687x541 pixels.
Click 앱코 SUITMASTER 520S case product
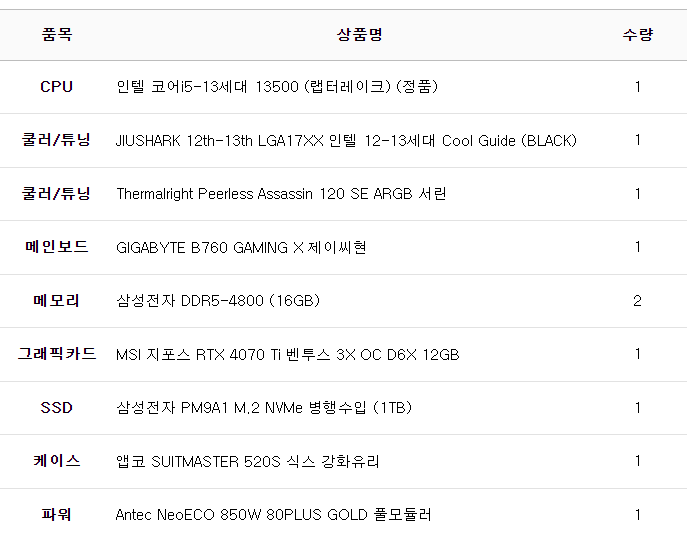point(248,462)
